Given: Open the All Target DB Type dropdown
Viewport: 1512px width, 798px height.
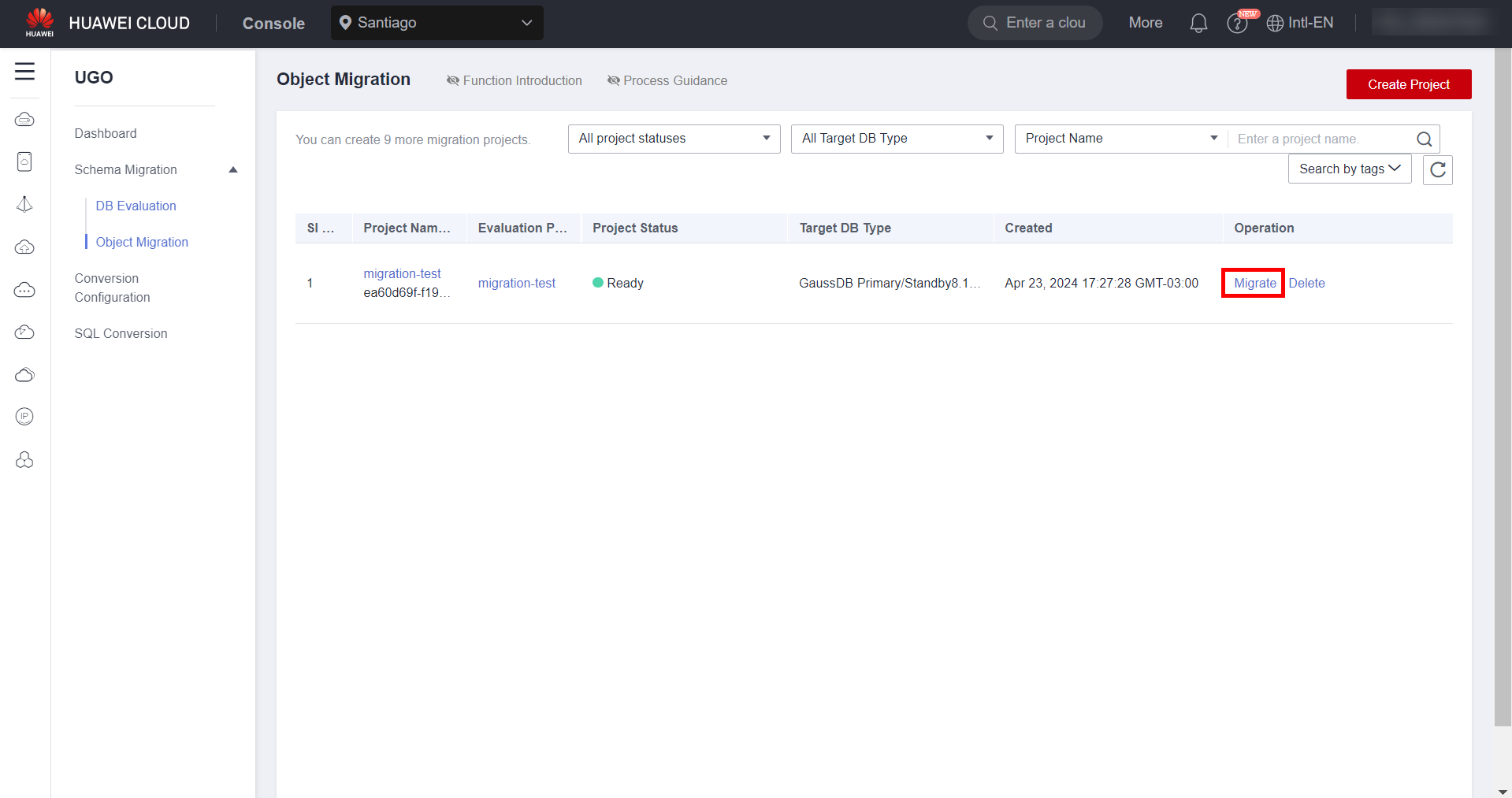Looking at the screenshot, I should click(897, 139).
